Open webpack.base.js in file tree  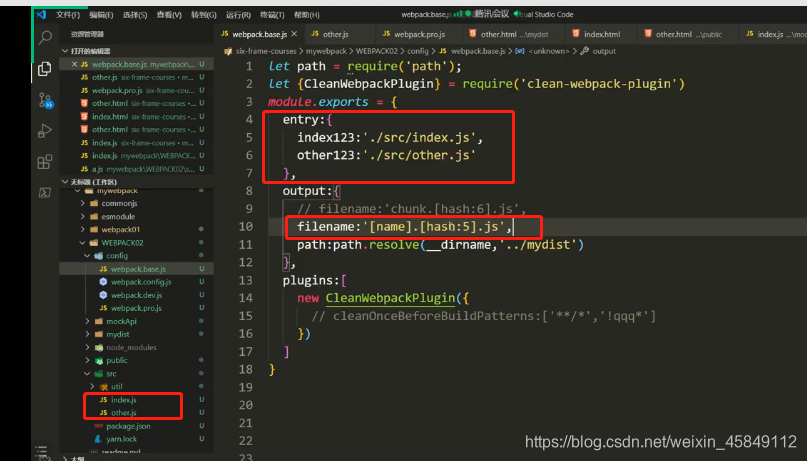tap(138, 269)
